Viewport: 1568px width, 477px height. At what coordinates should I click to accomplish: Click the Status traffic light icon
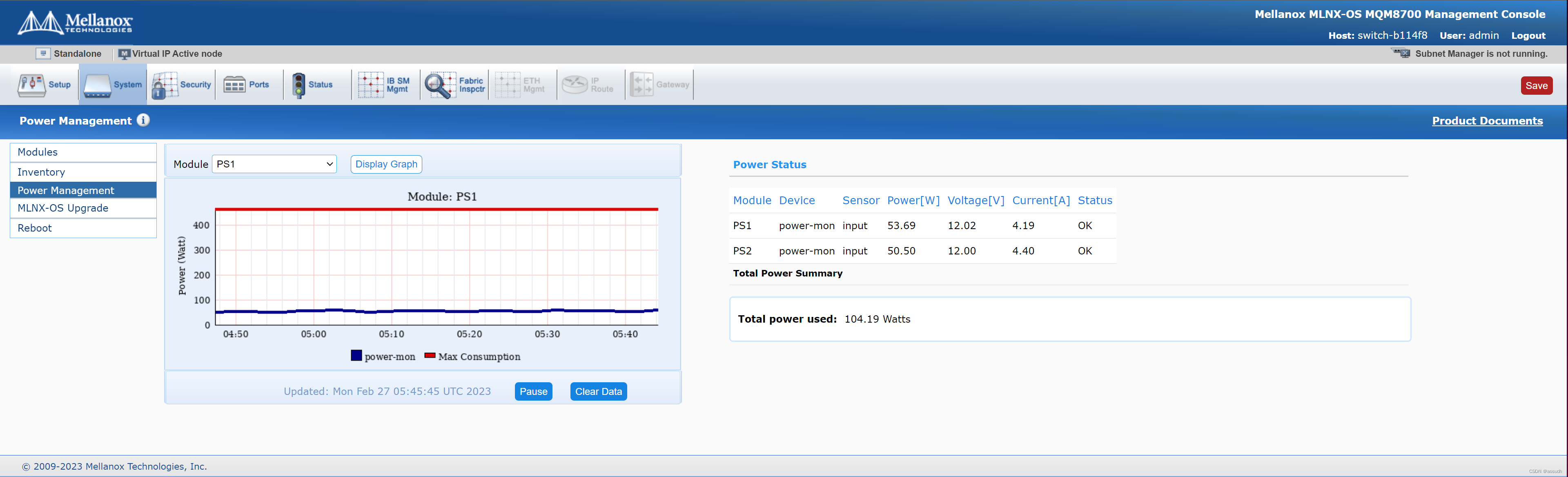[298, 85]
